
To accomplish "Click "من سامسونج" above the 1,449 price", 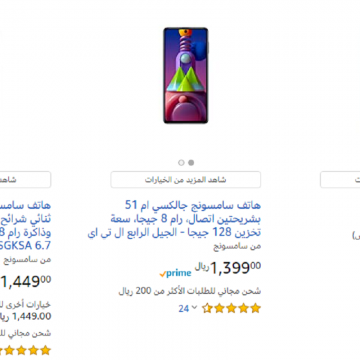I will 27,260.
